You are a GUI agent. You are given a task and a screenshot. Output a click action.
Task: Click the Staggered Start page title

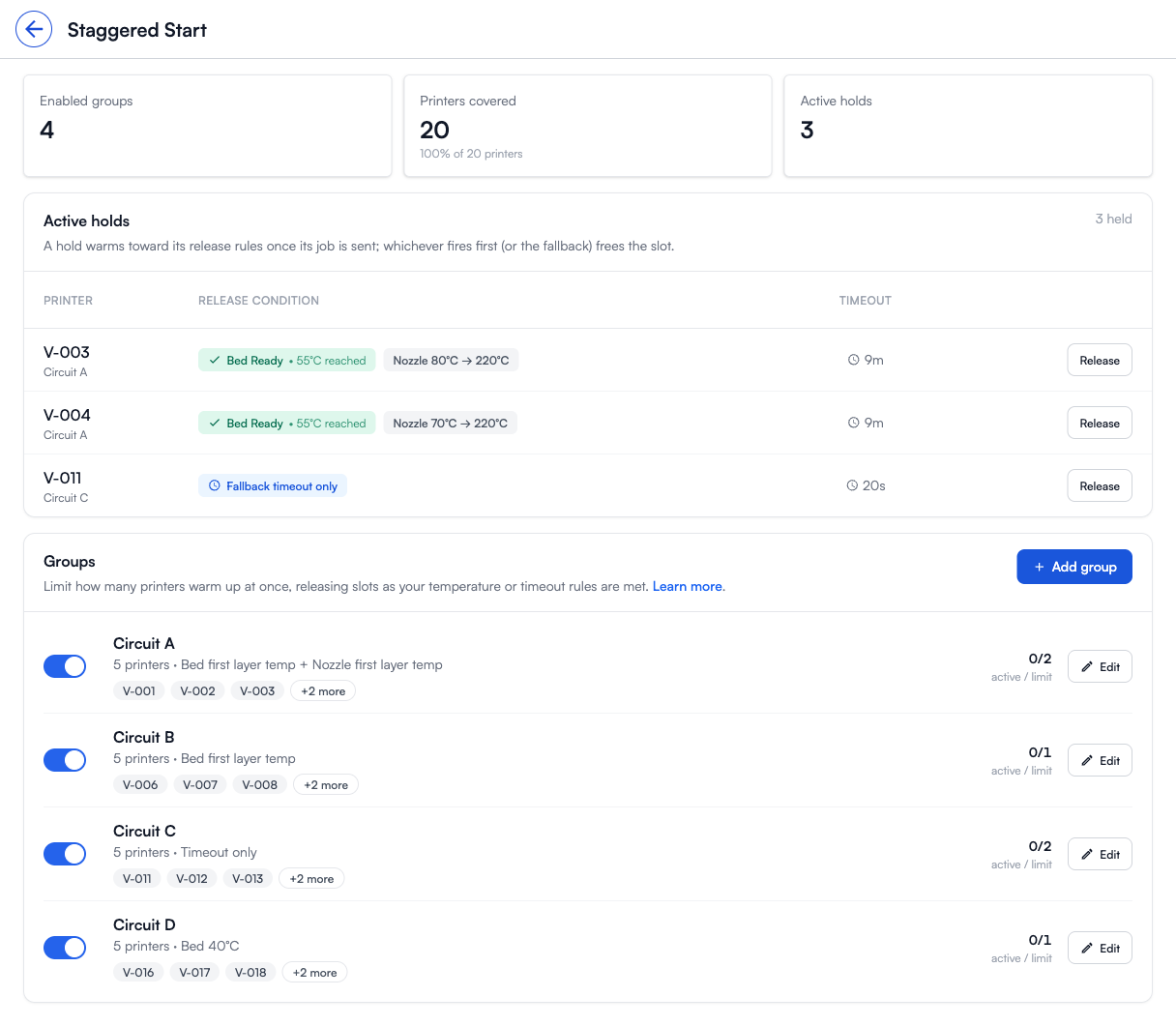pos(137,30)
